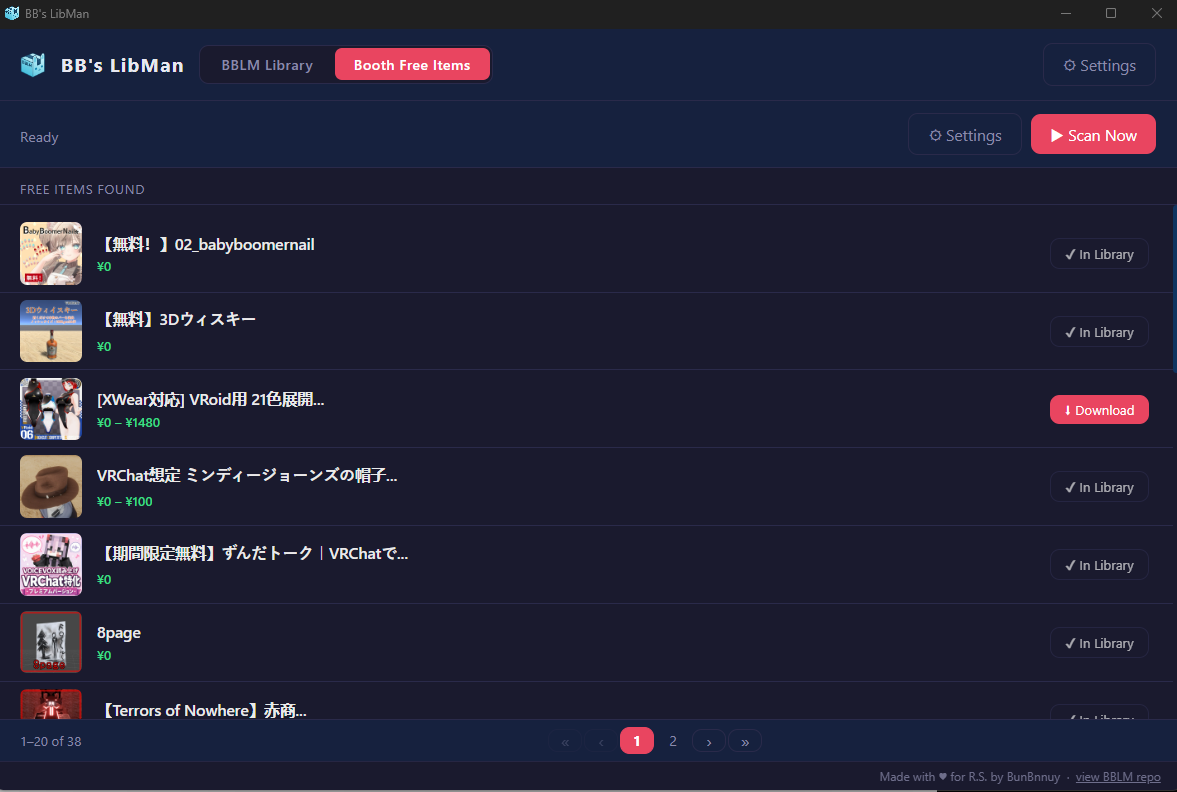This screenshot has width=1177, height=792.
Task: Select the 【無料】3Dウィスキー title
Action: click(x=178, y=320)
